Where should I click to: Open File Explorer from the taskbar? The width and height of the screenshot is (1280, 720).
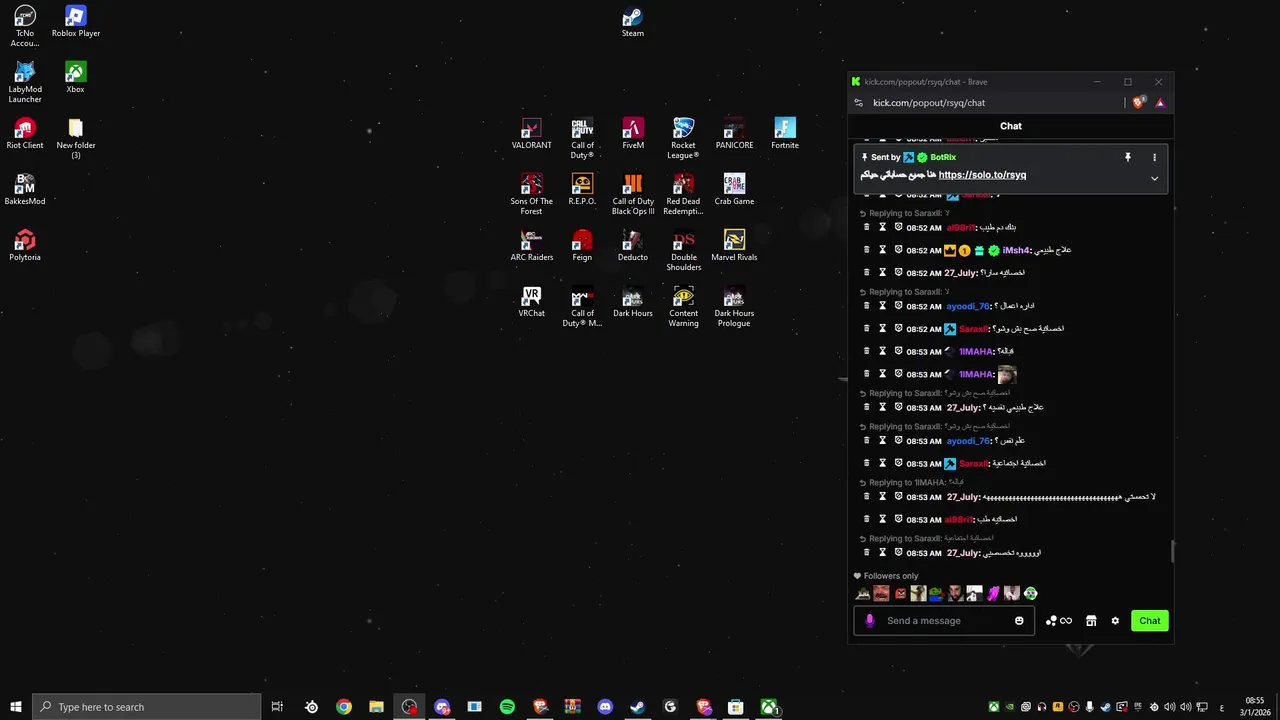click(x=376, y=707)
